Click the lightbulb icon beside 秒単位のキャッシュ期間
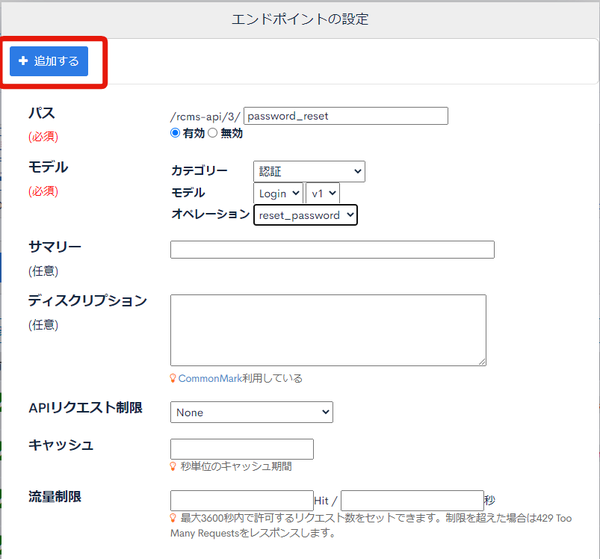 coord(173,466)
